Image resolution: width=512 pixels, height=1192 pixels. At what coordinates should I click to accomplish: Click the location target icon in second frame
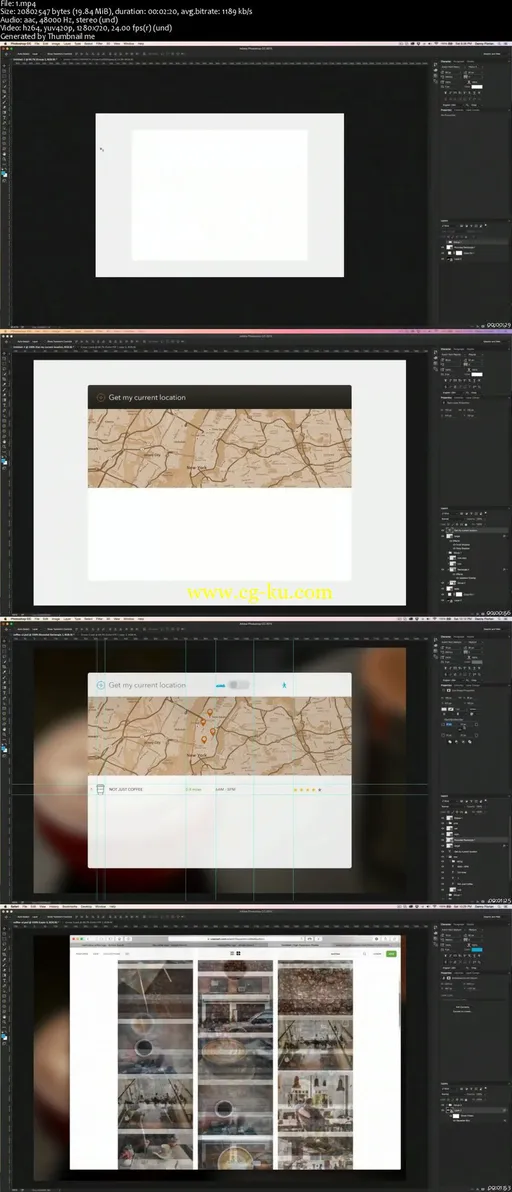pyautogui.click(x=100, y=397)
